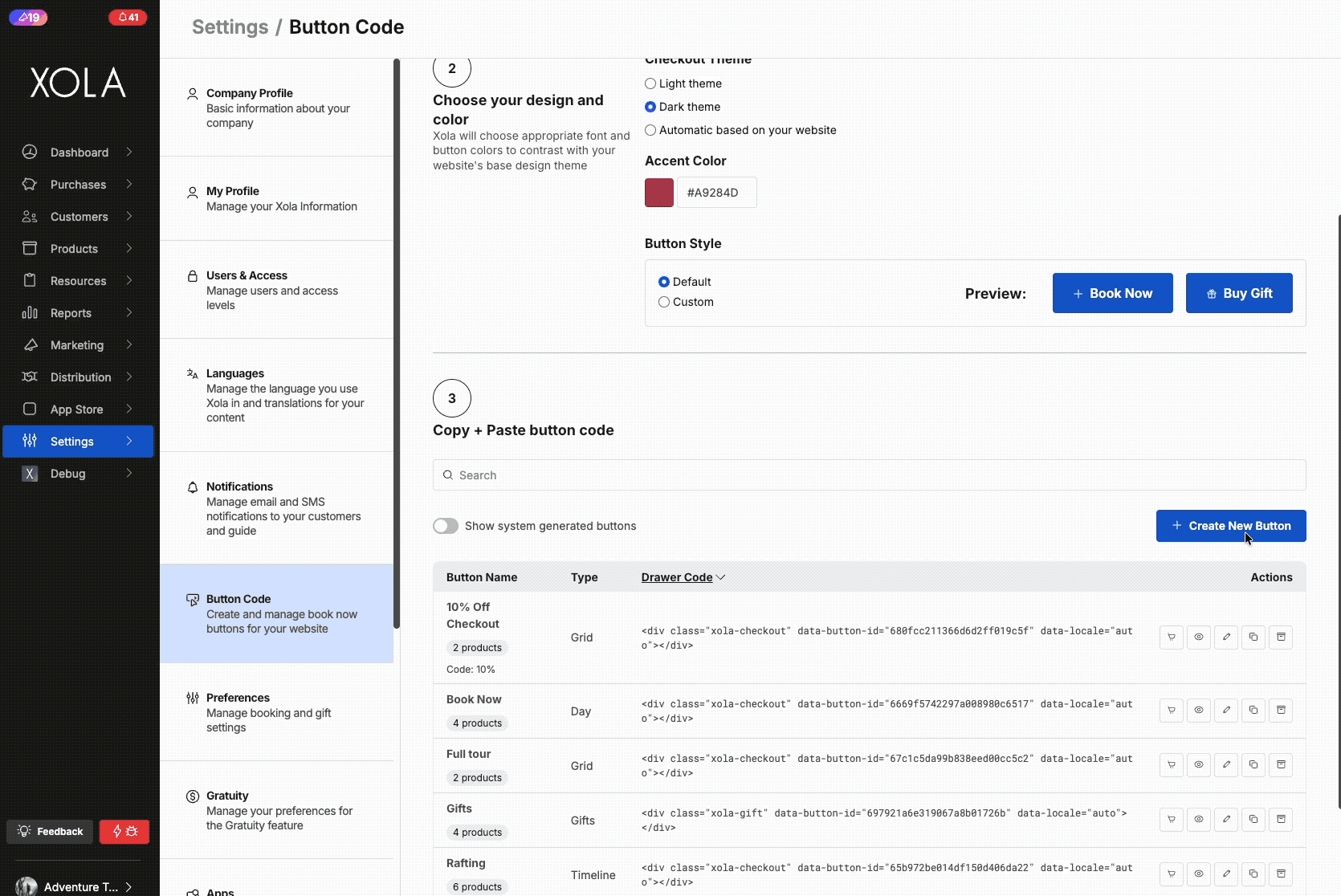Toggle Show system generated buttons switch
1341x896 pixels.
pos(446,526)
